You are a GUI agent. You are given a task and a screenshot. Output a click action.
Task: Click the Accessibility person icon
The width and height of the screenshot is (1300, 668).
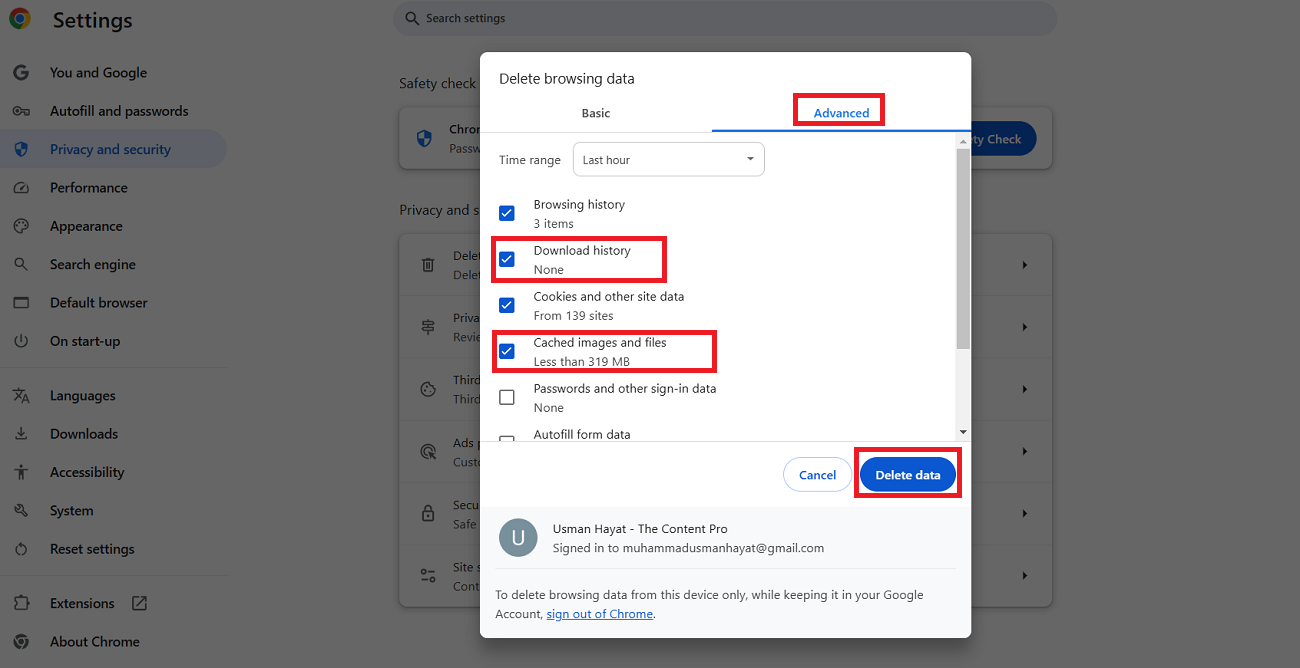[x=21, y=472]
